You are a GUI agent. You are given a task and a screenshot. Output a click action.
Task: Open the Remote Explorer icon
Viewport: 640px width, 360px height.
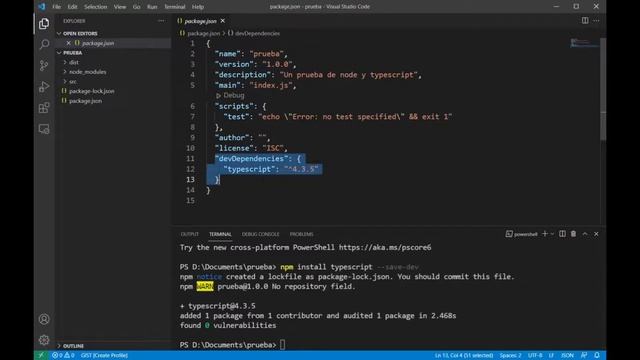pyautogui.click(x=44, y=129)
